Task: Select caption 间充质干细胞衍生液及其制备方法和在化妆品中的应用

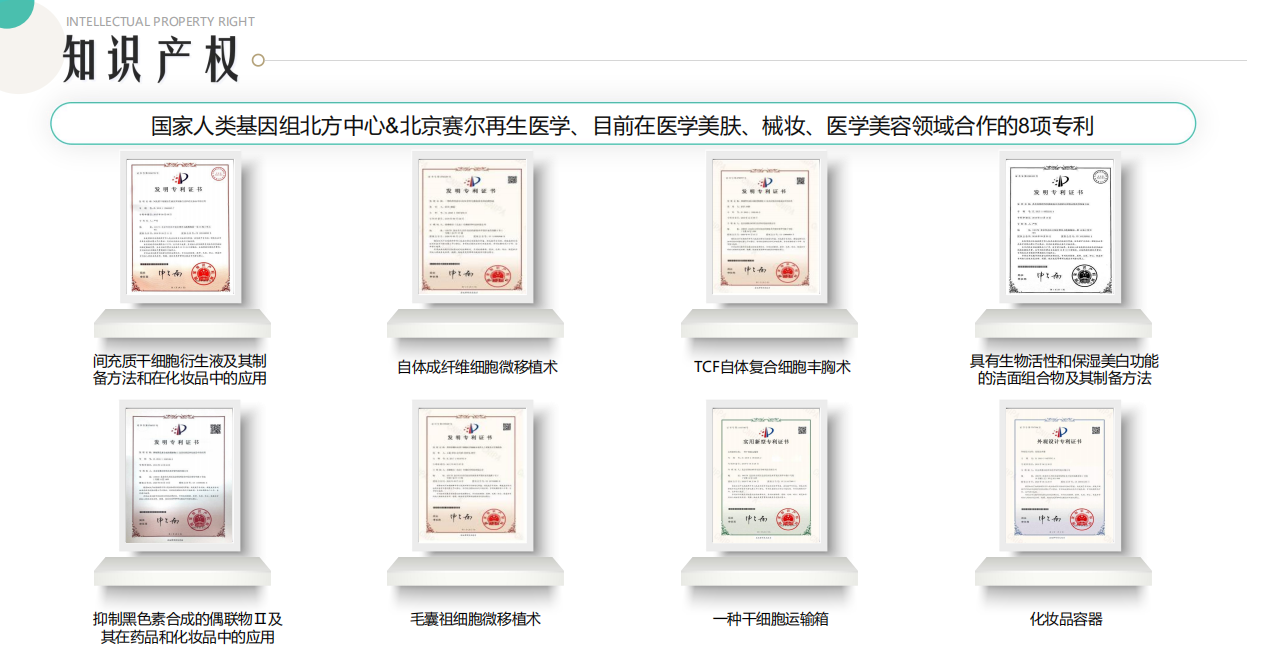Action: pos(180,370)
